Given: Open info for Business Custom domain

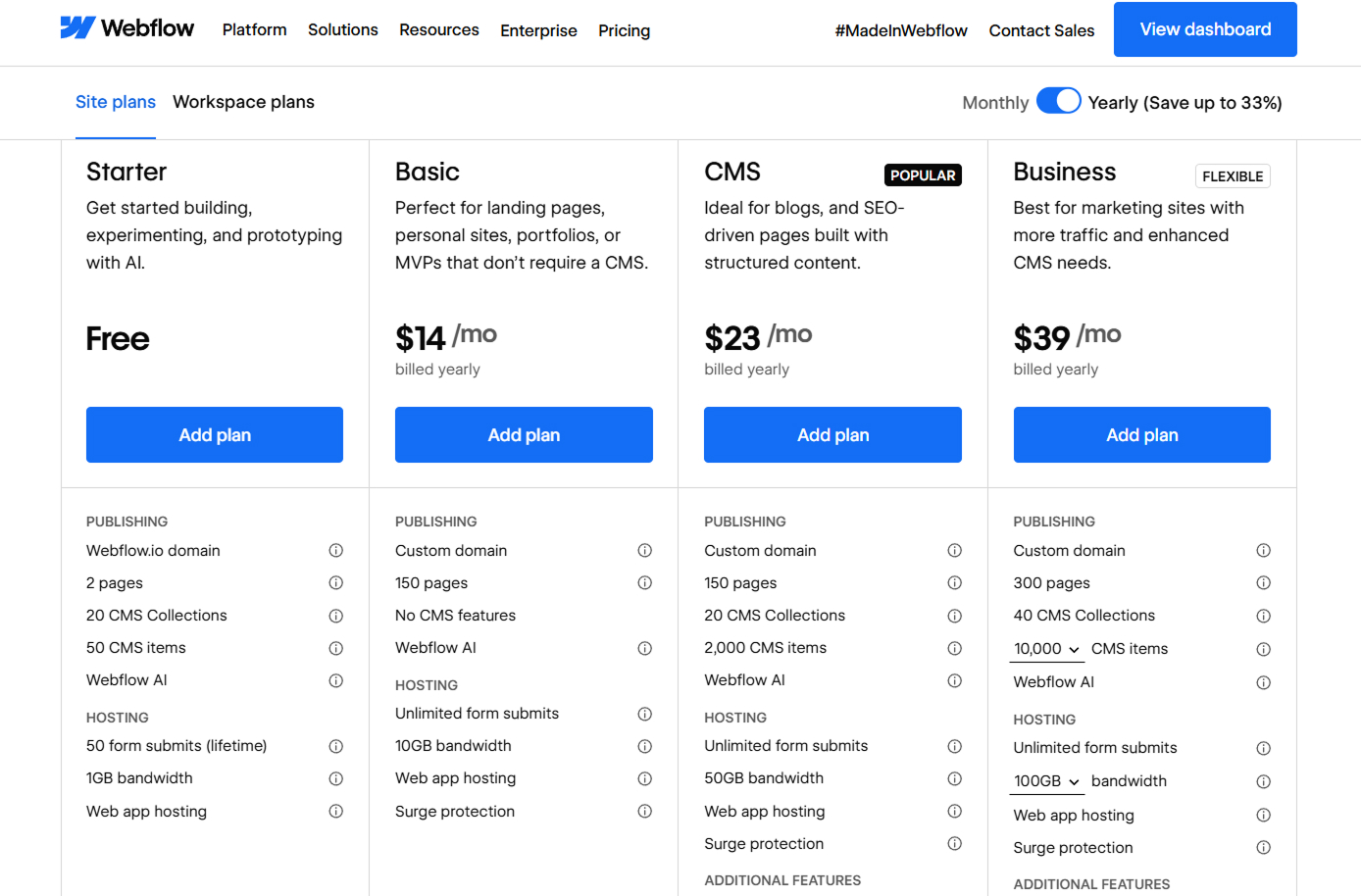Looking at the screenshot, I should click(1264, 551).
